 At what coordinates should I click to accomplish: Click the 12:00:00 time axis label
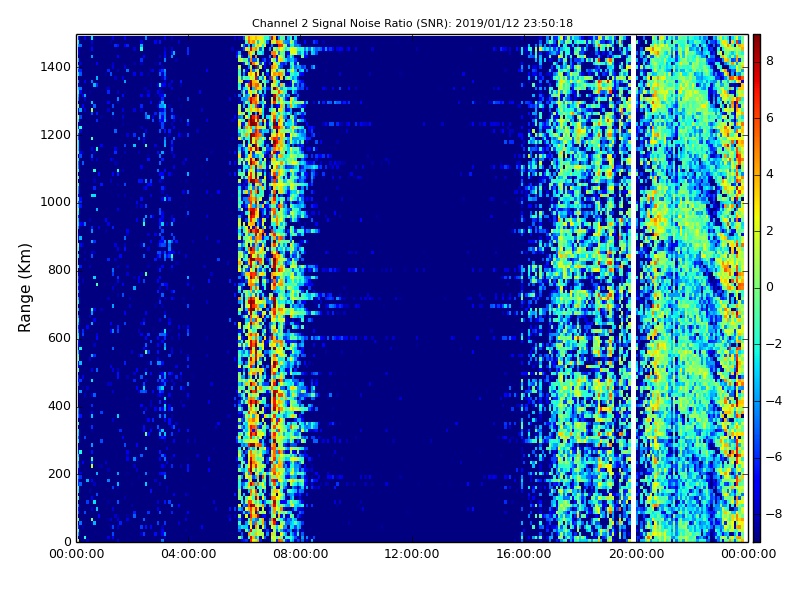tap(412, 554)
